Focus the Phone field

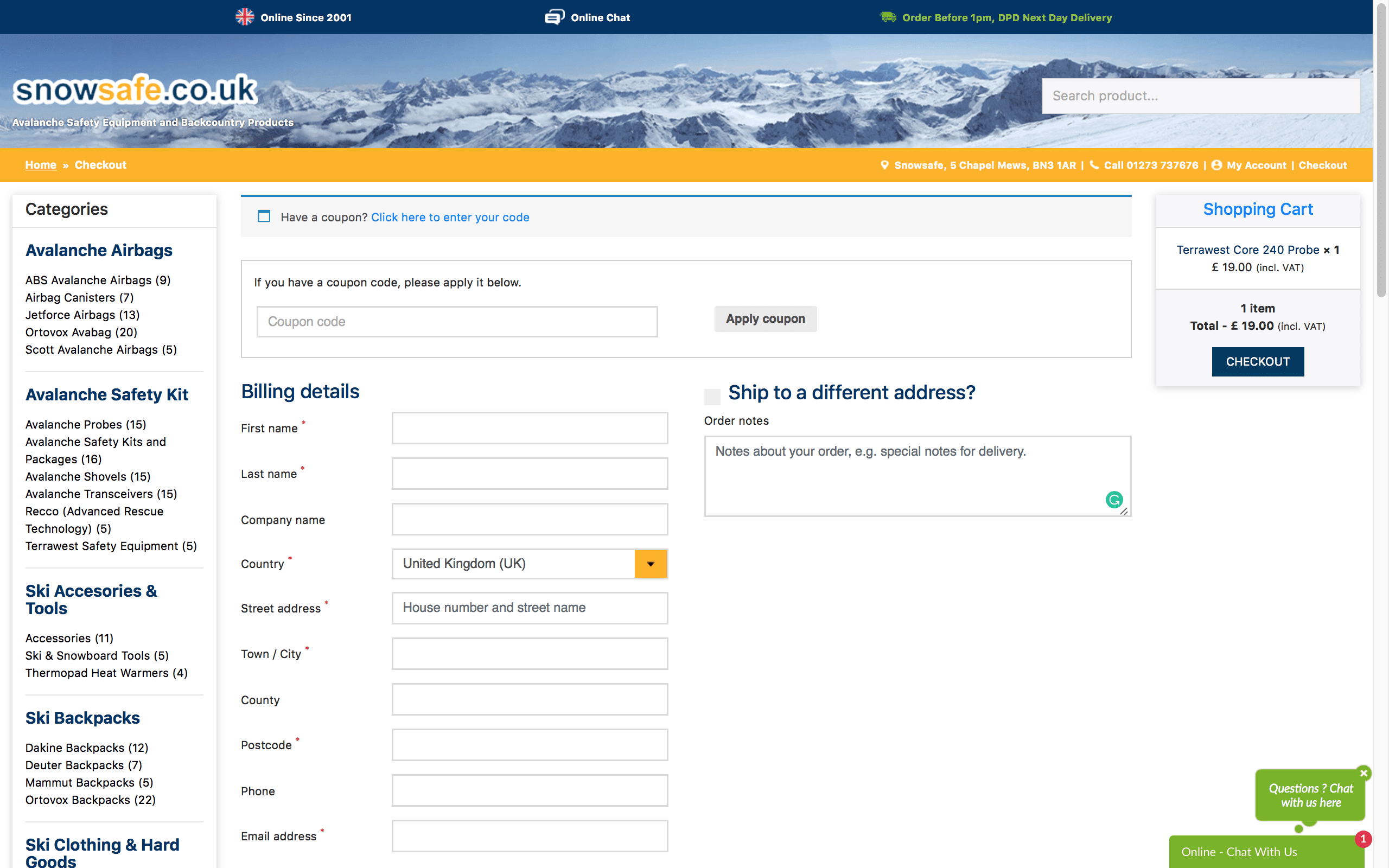(x=530, y=790)
